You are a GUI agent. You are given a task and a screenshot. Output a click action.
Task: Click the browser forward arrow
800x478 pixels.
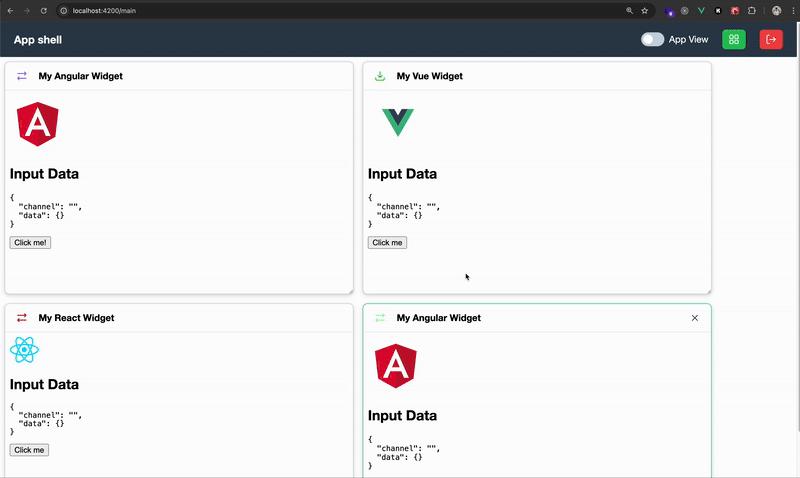point(27,11)
